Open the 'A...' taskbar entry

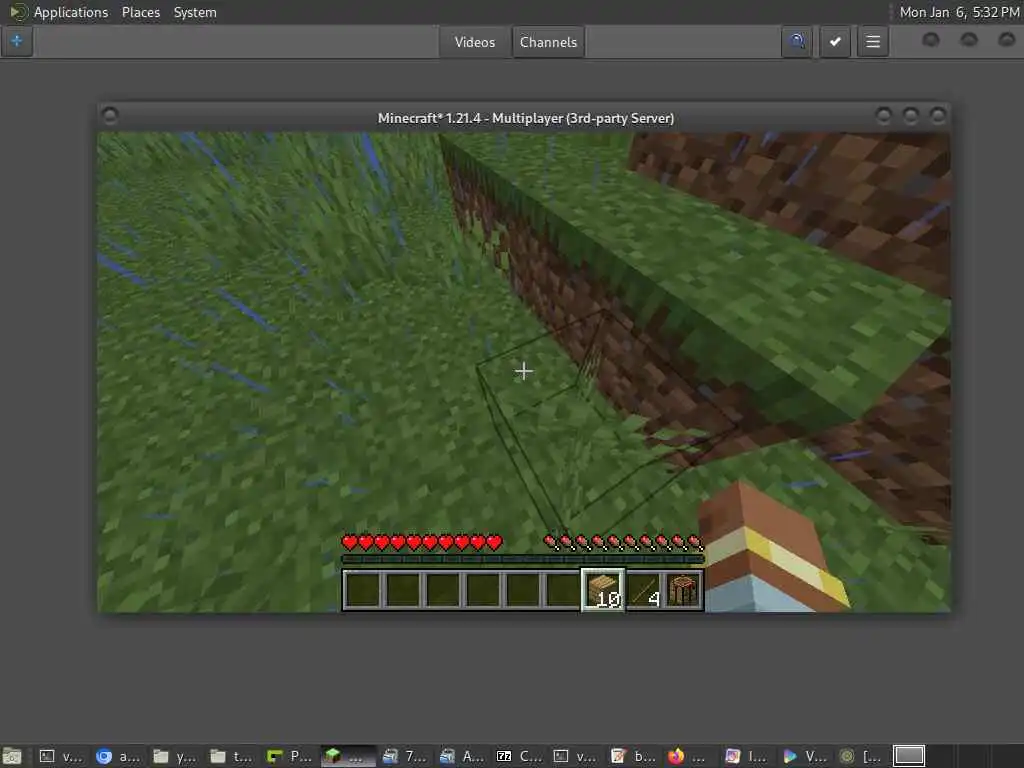pos(461,756)
